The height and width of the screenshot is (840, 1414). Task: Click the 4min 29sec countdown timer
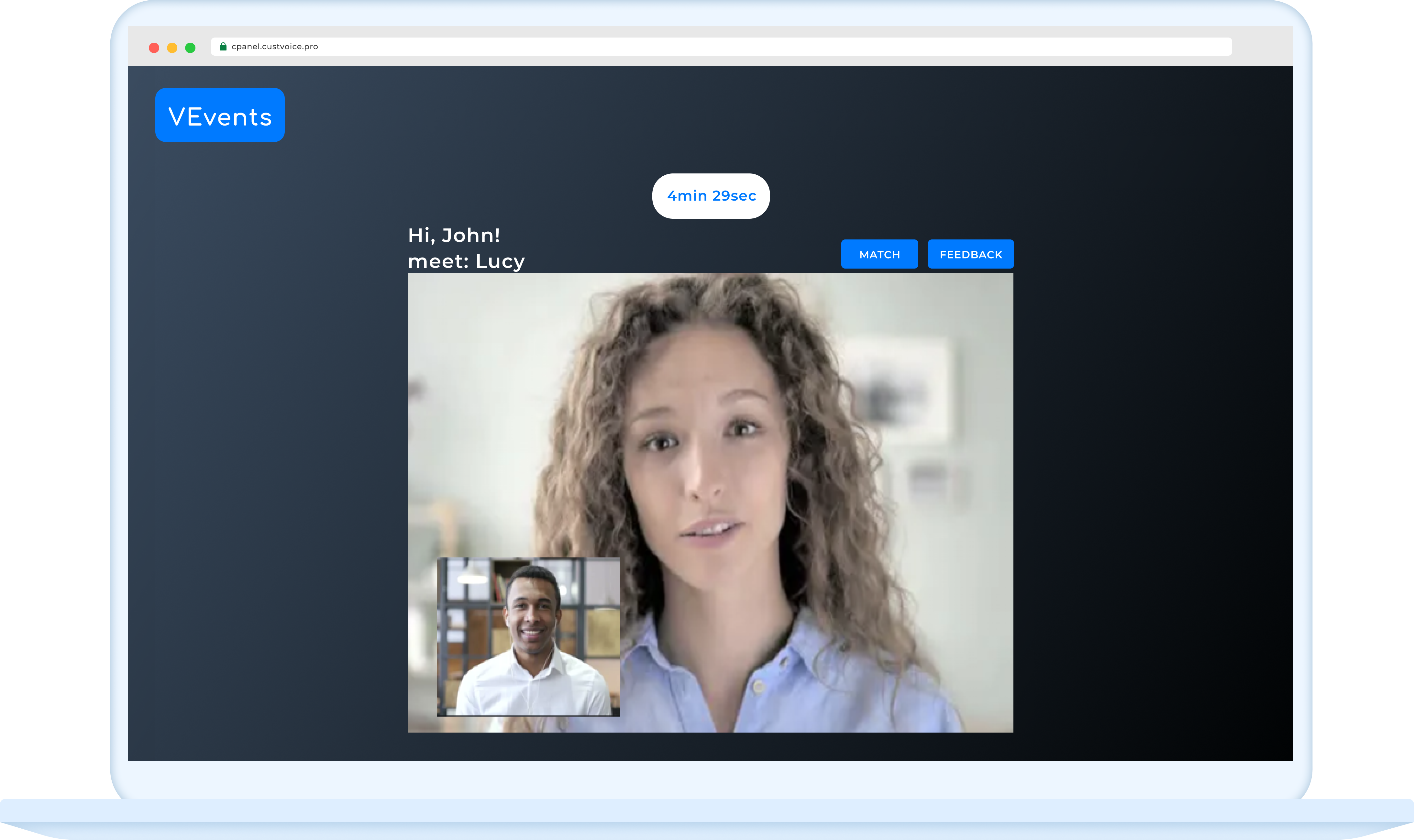click(710, 196)
